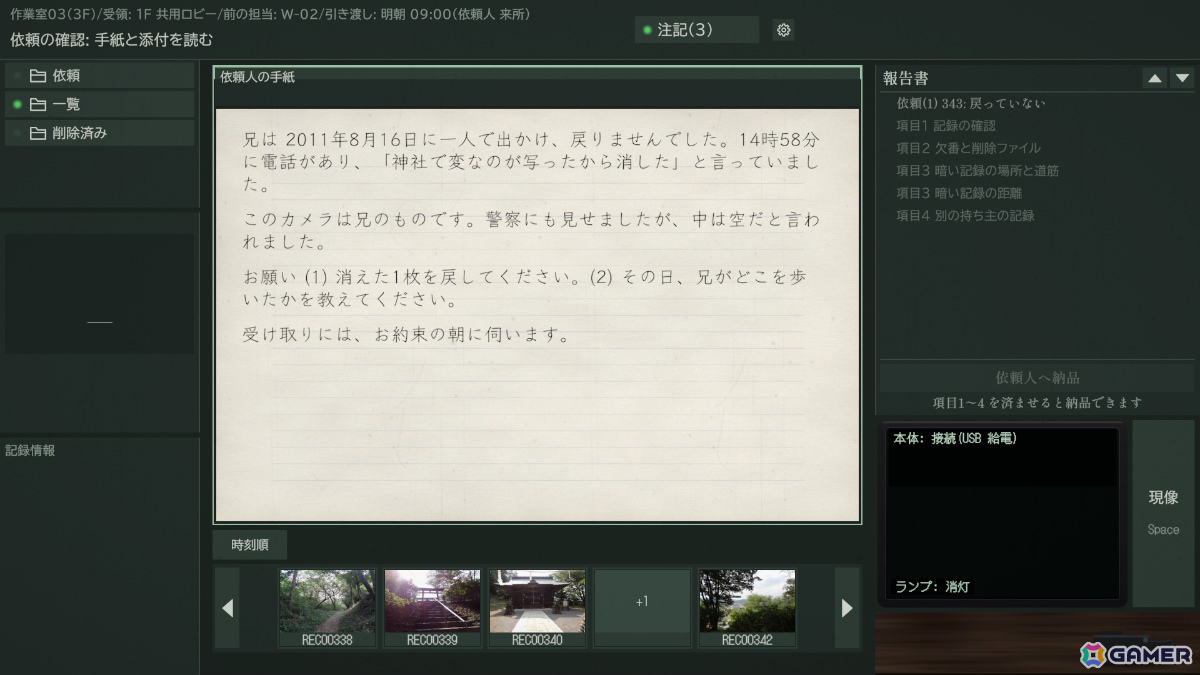Open the settings gear icon
1200x675 pixels.
(784, 30)
